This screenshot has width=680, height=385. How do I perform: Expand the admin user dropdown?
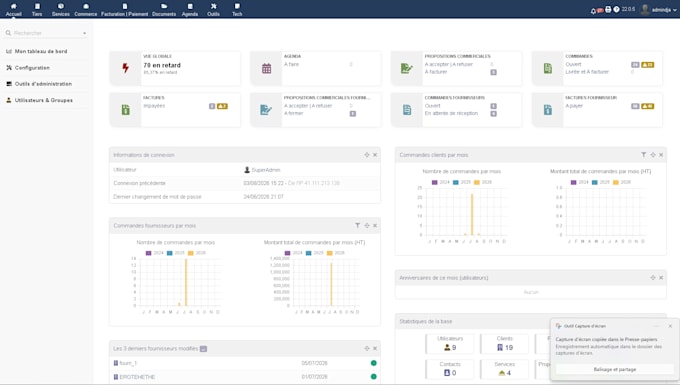659,10
